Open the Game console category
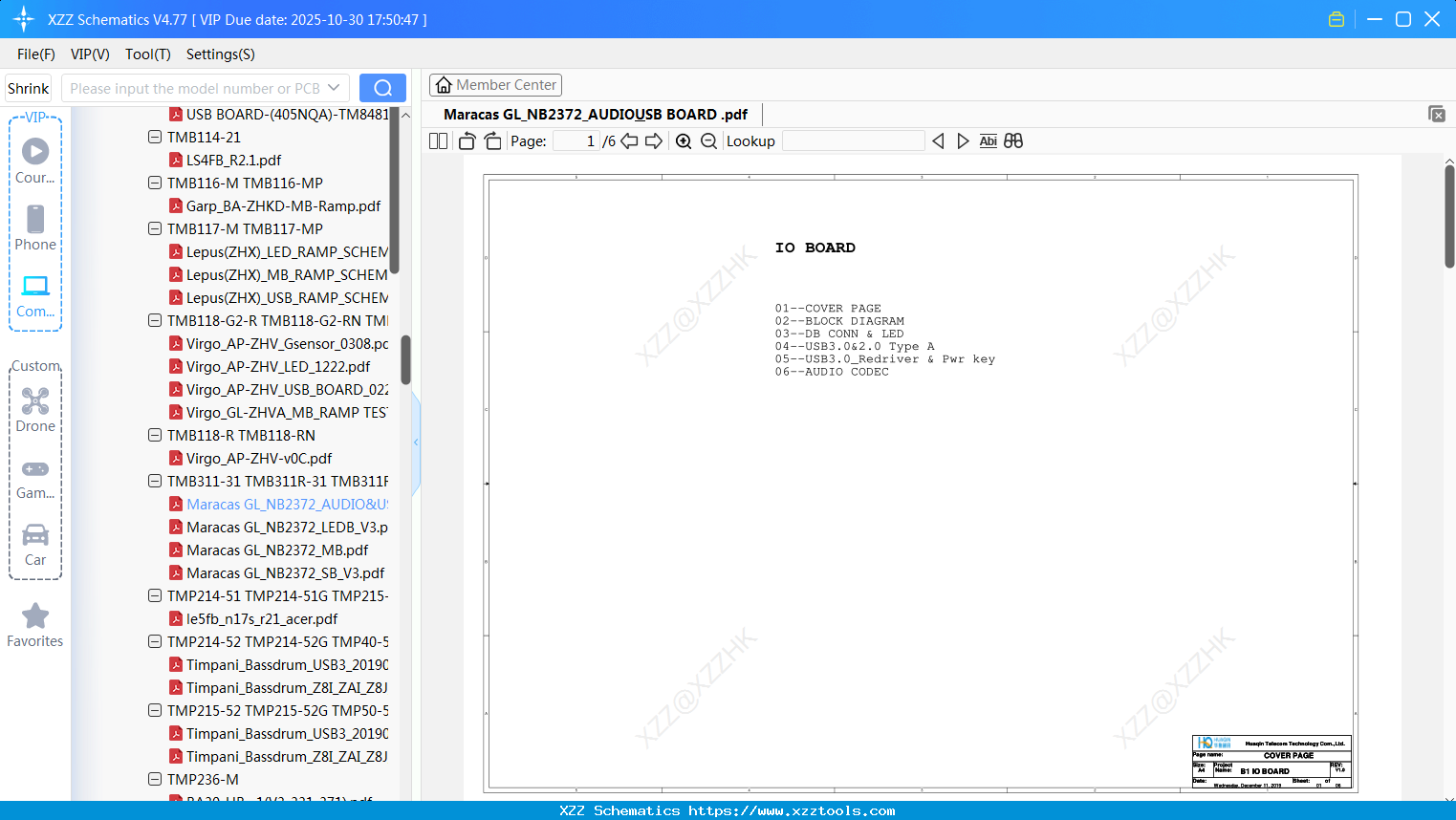Image resolution: width=1456 pixels, height=820 pixels. (35, 478)
